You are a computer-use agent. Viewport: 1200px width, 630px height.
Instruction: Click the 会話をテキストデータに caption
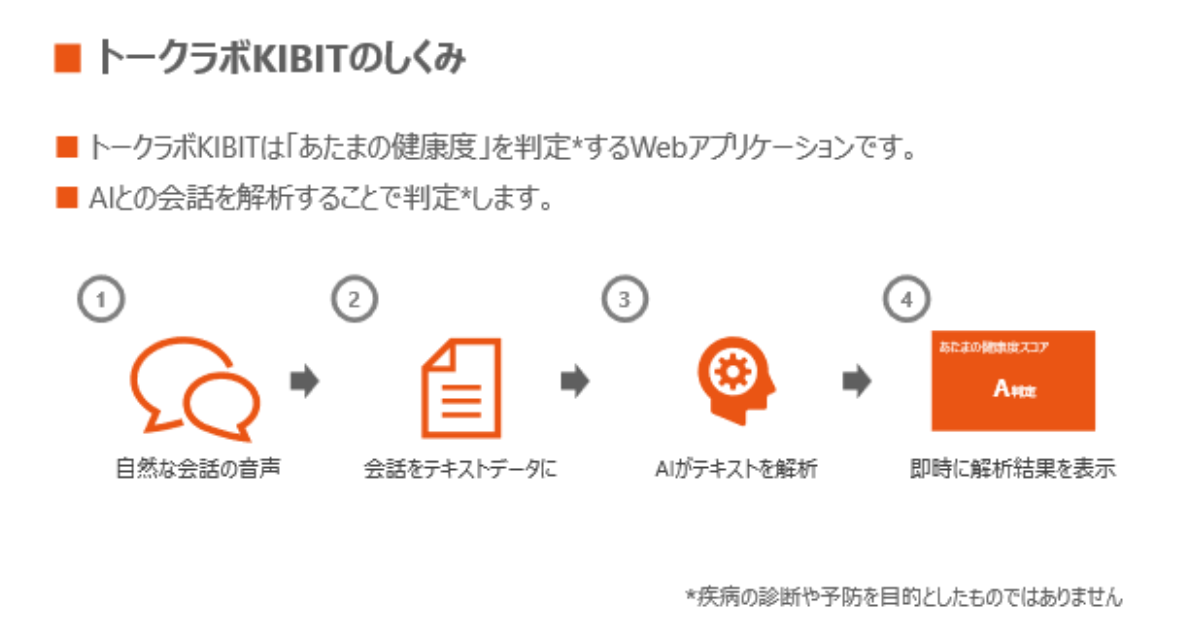(460, 468)
